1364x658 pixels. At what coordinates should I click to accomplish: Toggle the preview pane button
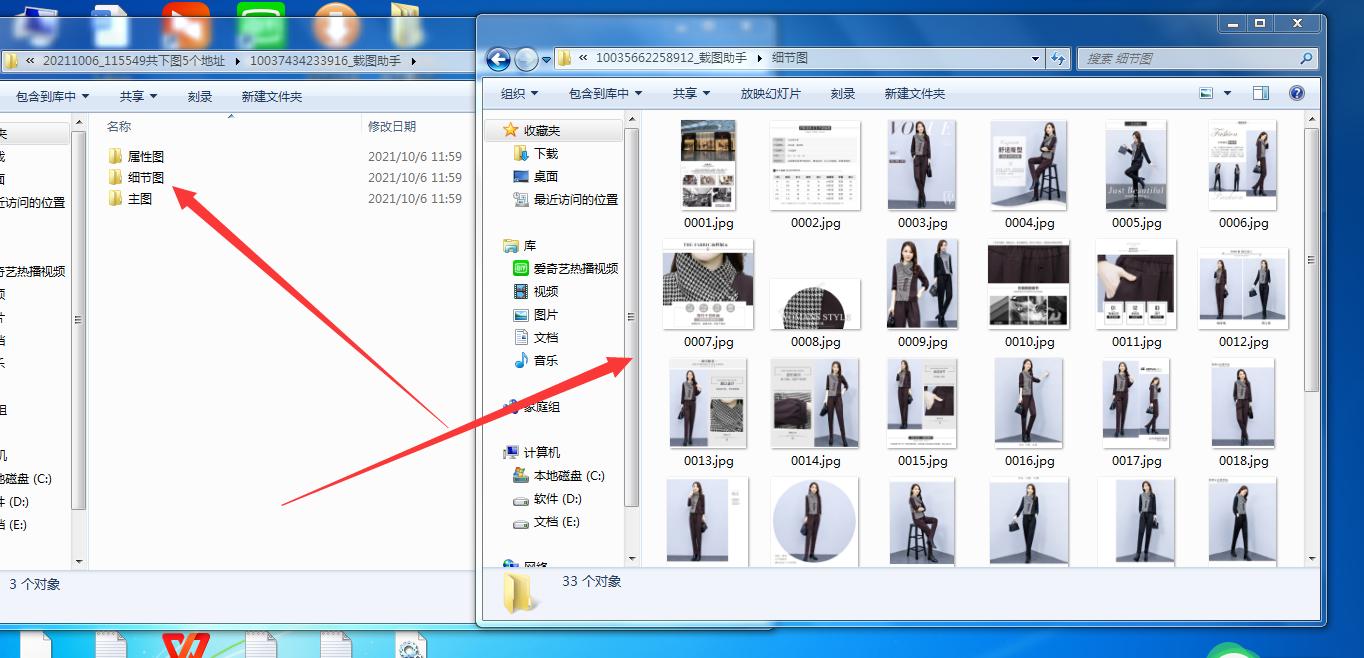point(1260,92)
